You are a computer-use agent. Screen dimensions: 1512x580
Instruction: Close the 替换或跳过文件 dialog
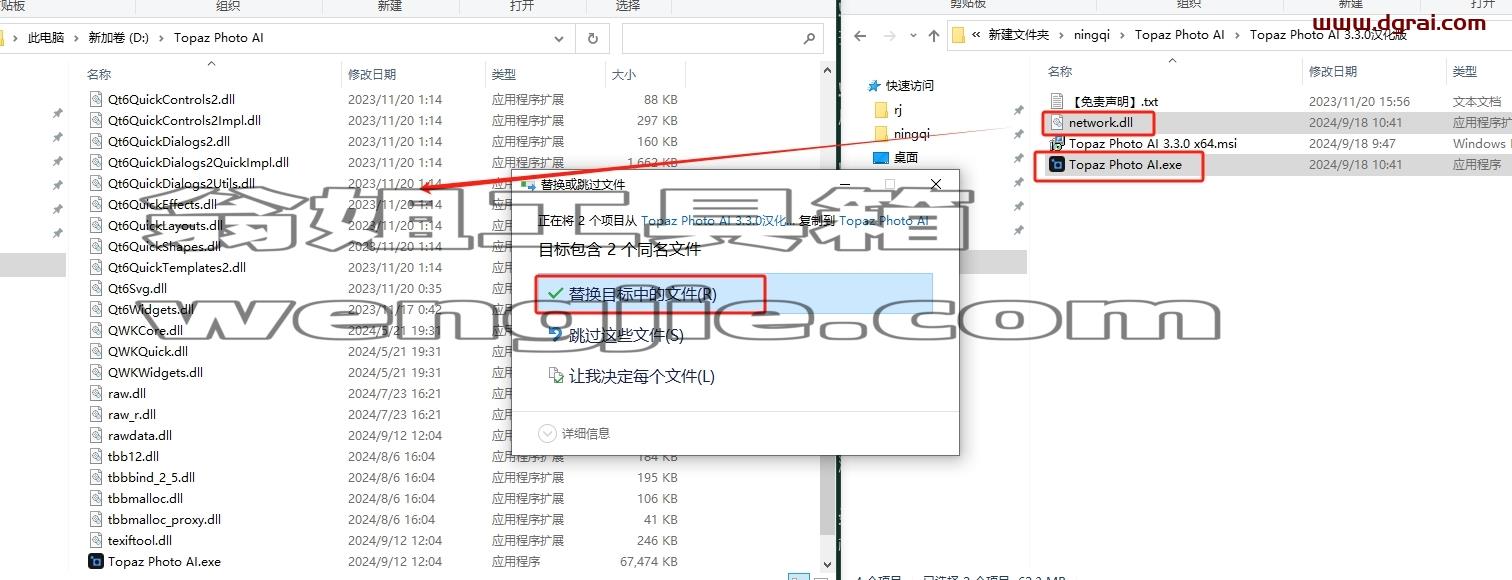tap(935, 185)
